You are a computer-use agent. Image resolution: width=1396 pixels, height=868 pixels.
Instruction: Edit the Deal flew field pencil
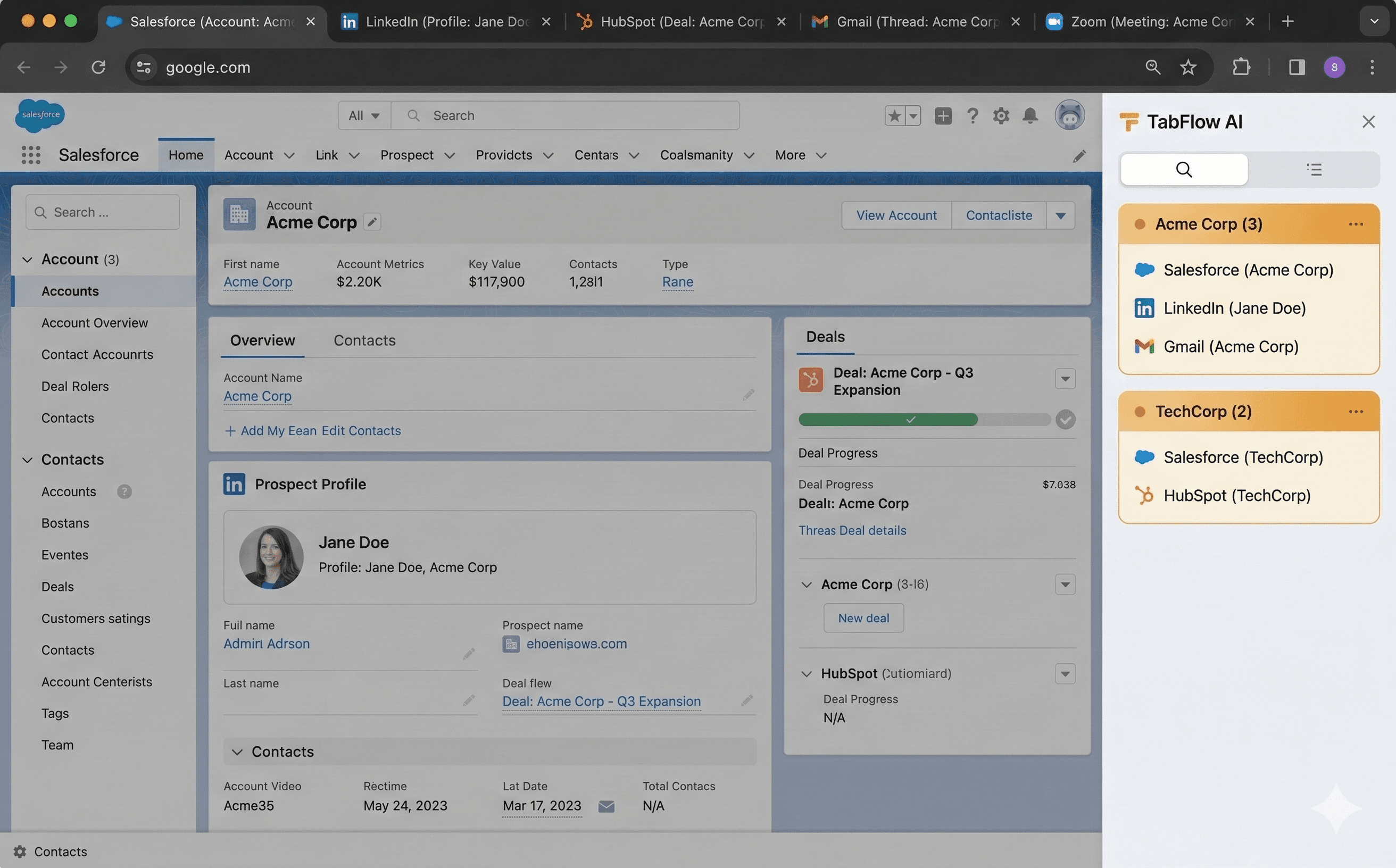point(746,700)
